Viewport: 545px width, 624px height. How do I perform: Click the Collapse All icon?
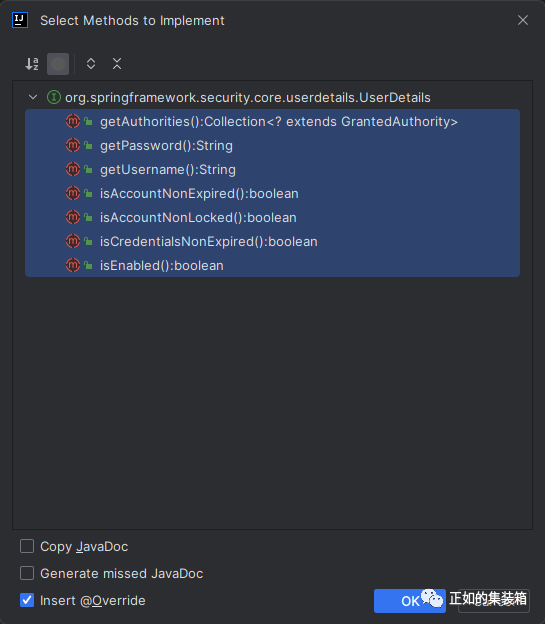point(117,64)
